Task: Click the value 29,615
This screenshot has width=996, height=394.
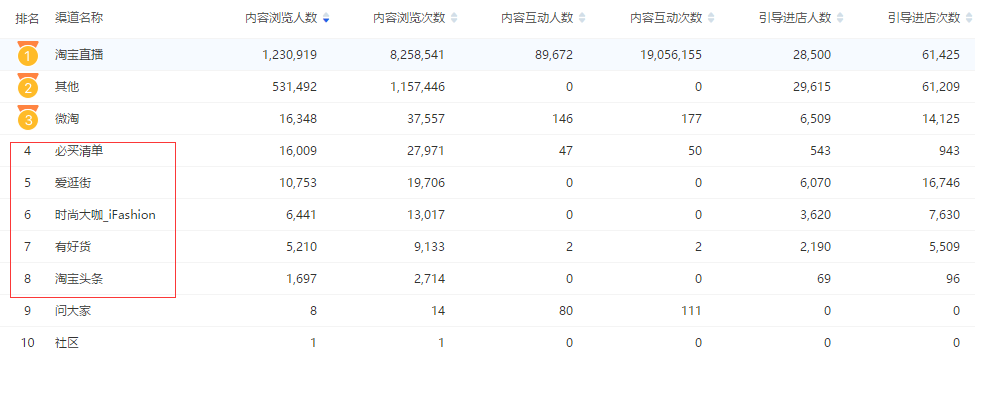Action: (812, 87)
